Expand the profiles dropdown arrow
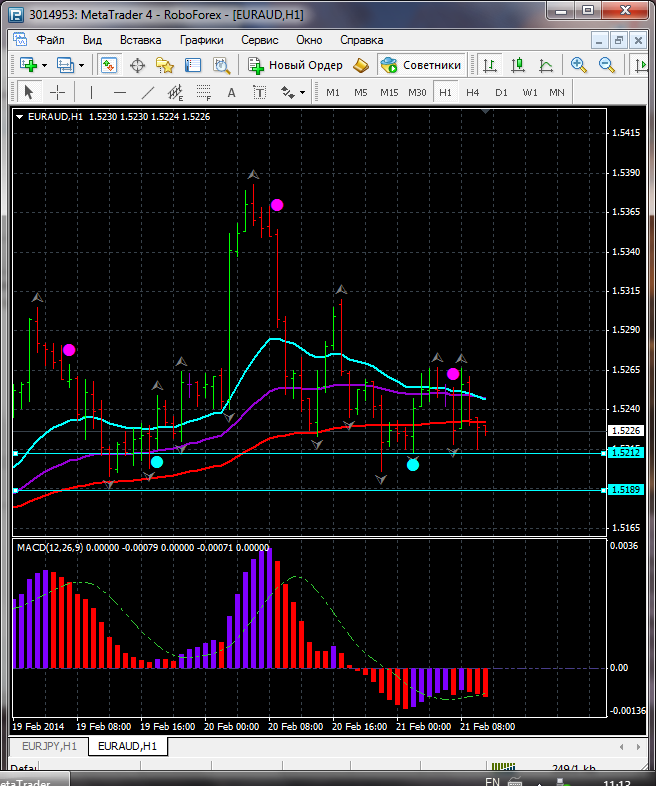This screenshot has width=656, height=786. click(82, 65)
